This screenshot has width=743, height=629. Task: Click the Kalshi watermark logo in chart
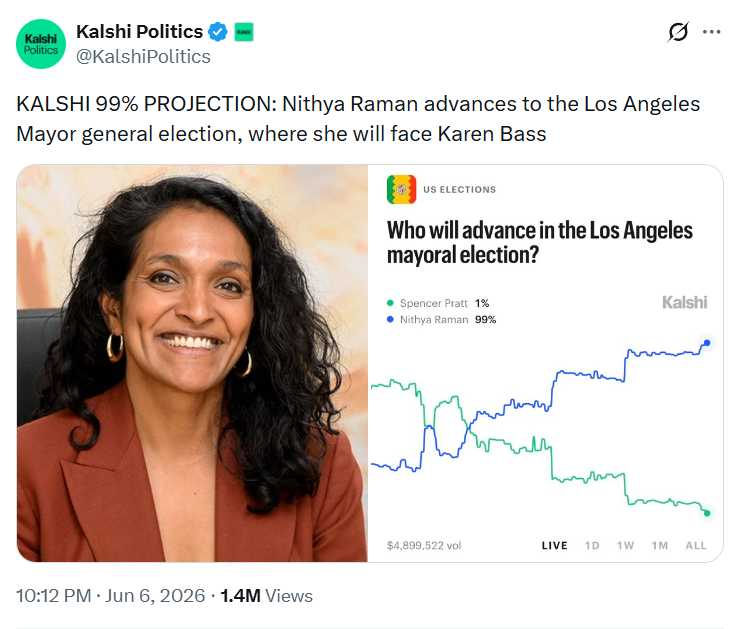coord(684,302)
